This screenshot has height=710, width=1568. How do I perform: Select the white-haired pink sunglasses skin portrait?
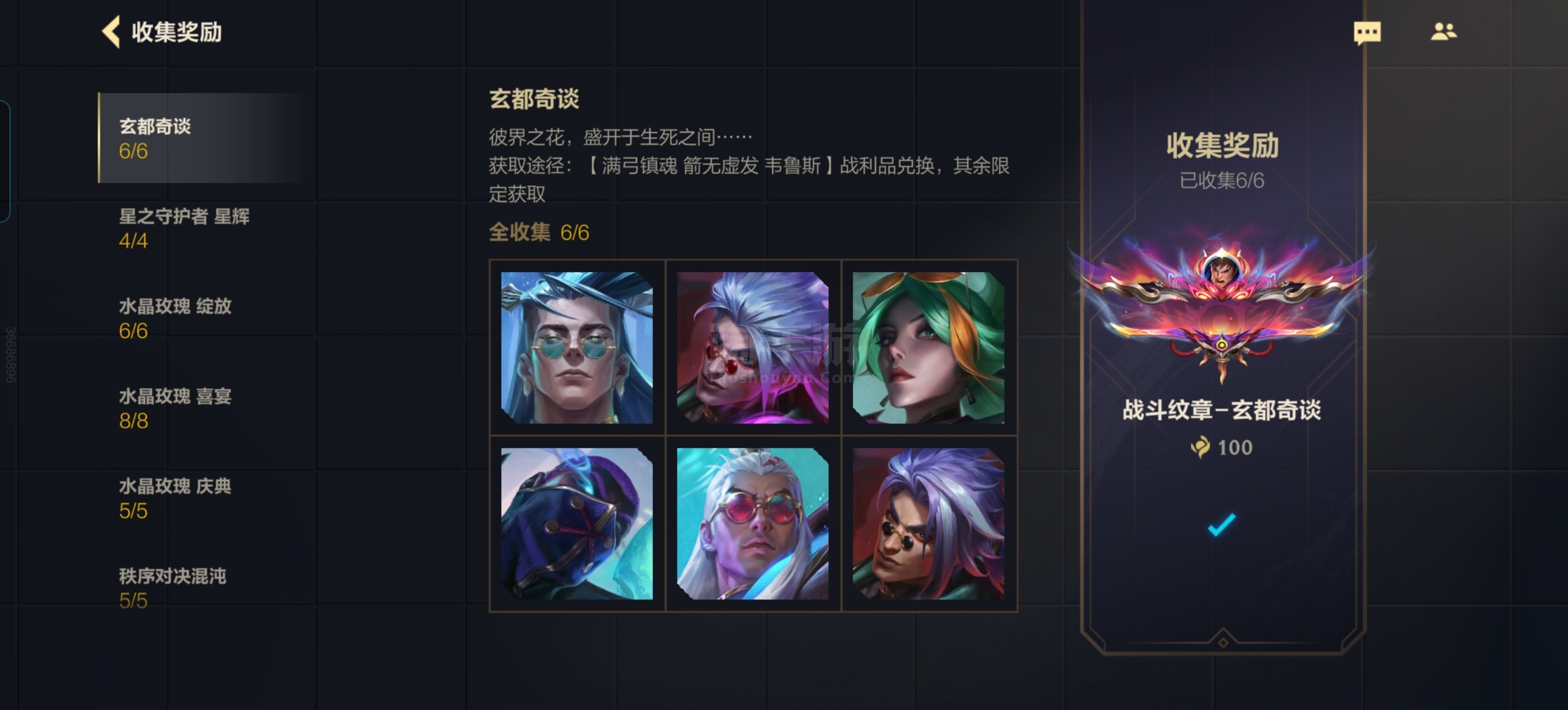point(752,524)
